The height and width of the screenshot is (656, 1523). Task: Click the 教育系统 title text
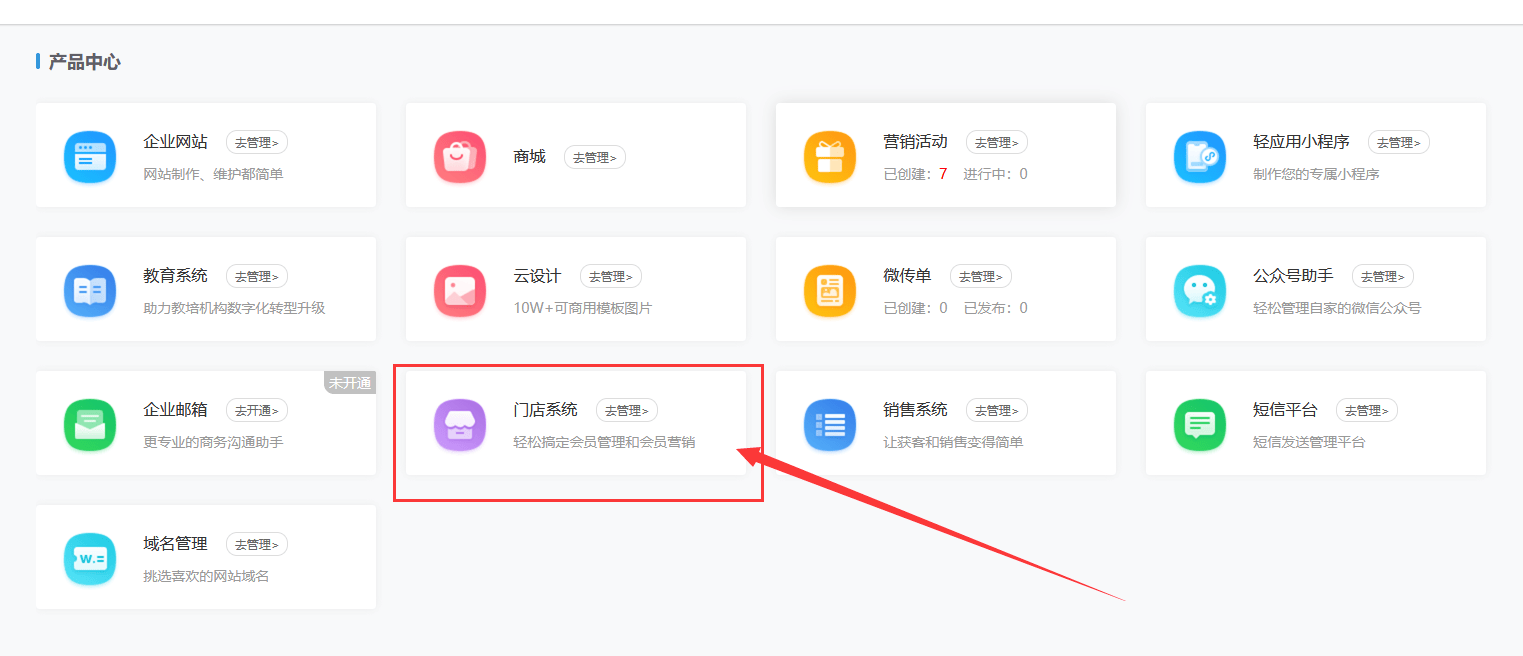176,276
